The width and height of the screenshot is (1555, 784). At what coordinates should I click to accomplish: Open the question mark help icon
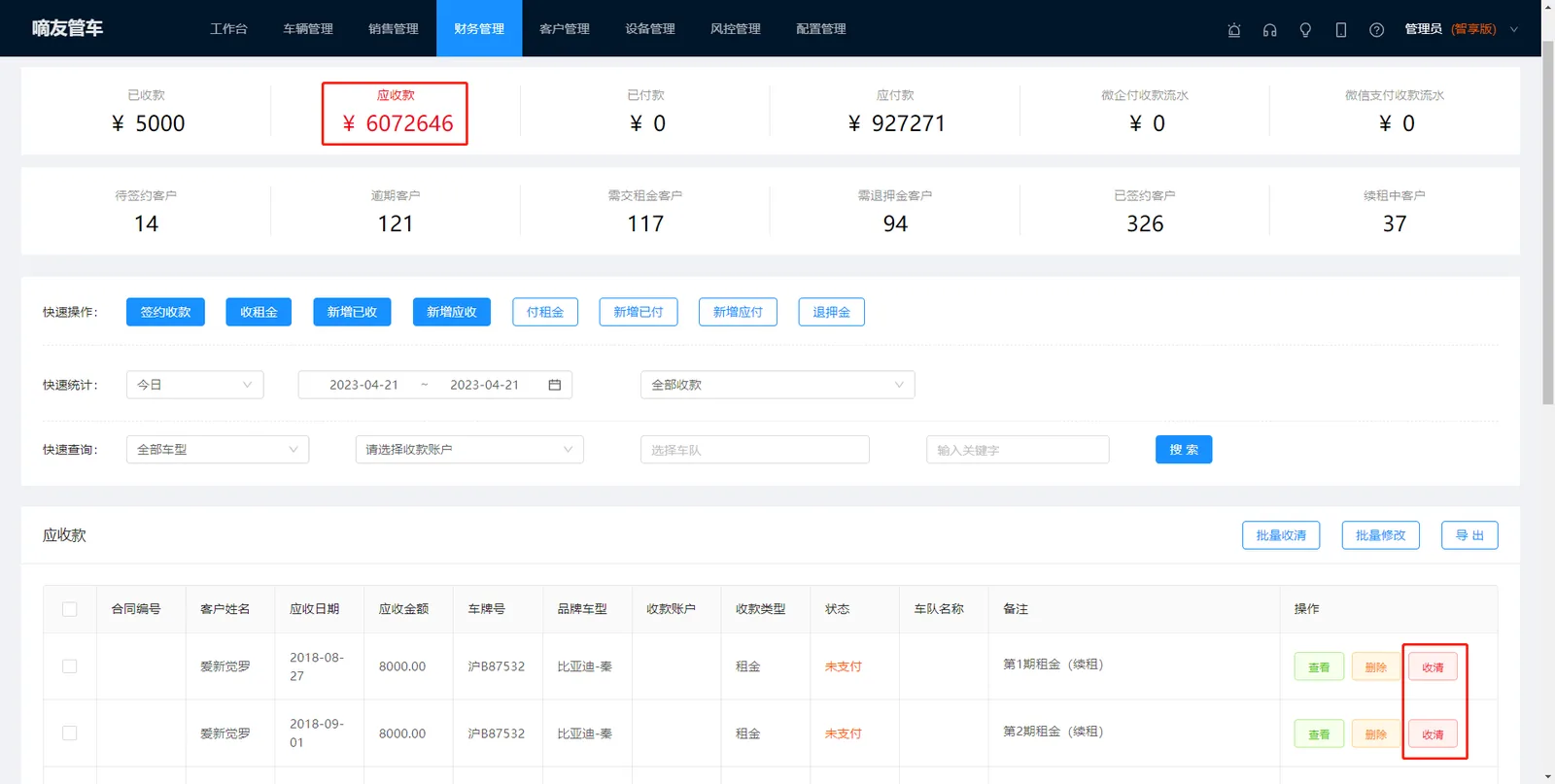click(1376, 29)
